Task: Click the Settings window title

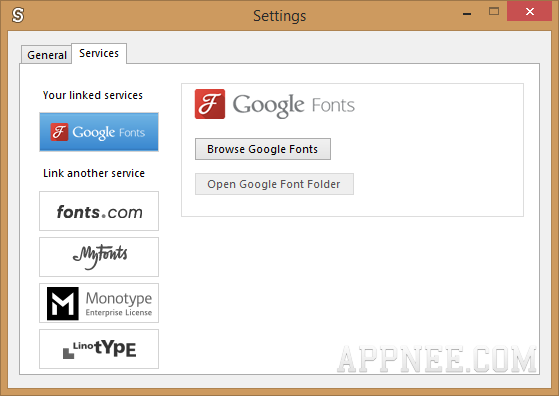Action: (280, 16)
